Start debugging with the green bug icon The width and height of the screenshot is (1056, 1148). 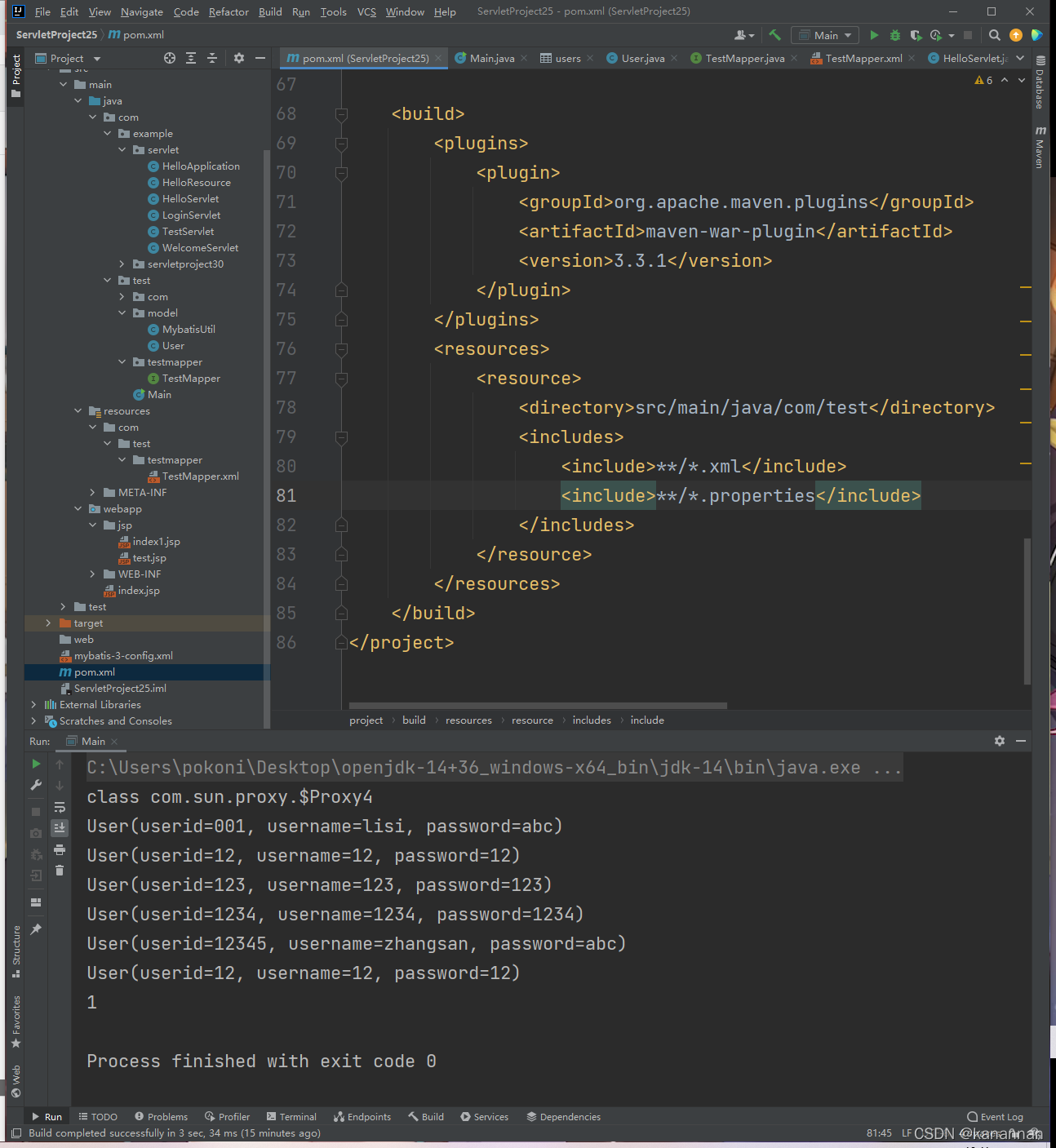895,35
